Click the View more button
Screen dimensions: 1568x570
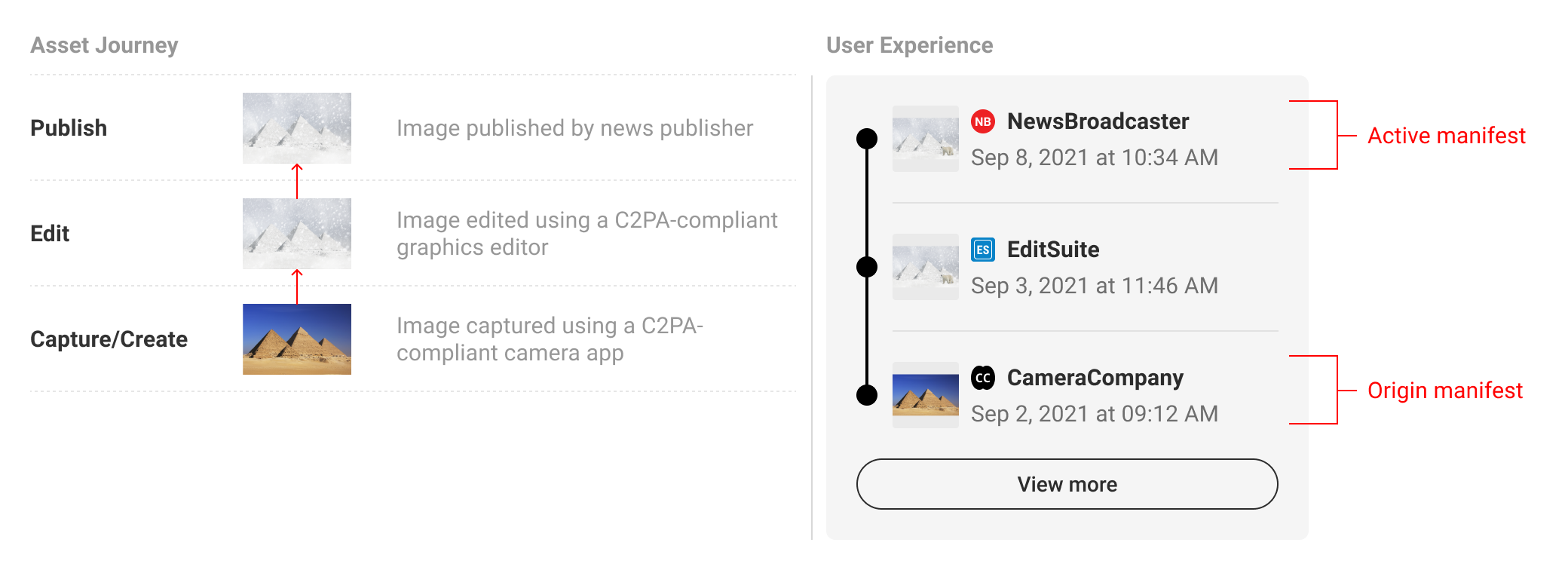click(1067, 484)
